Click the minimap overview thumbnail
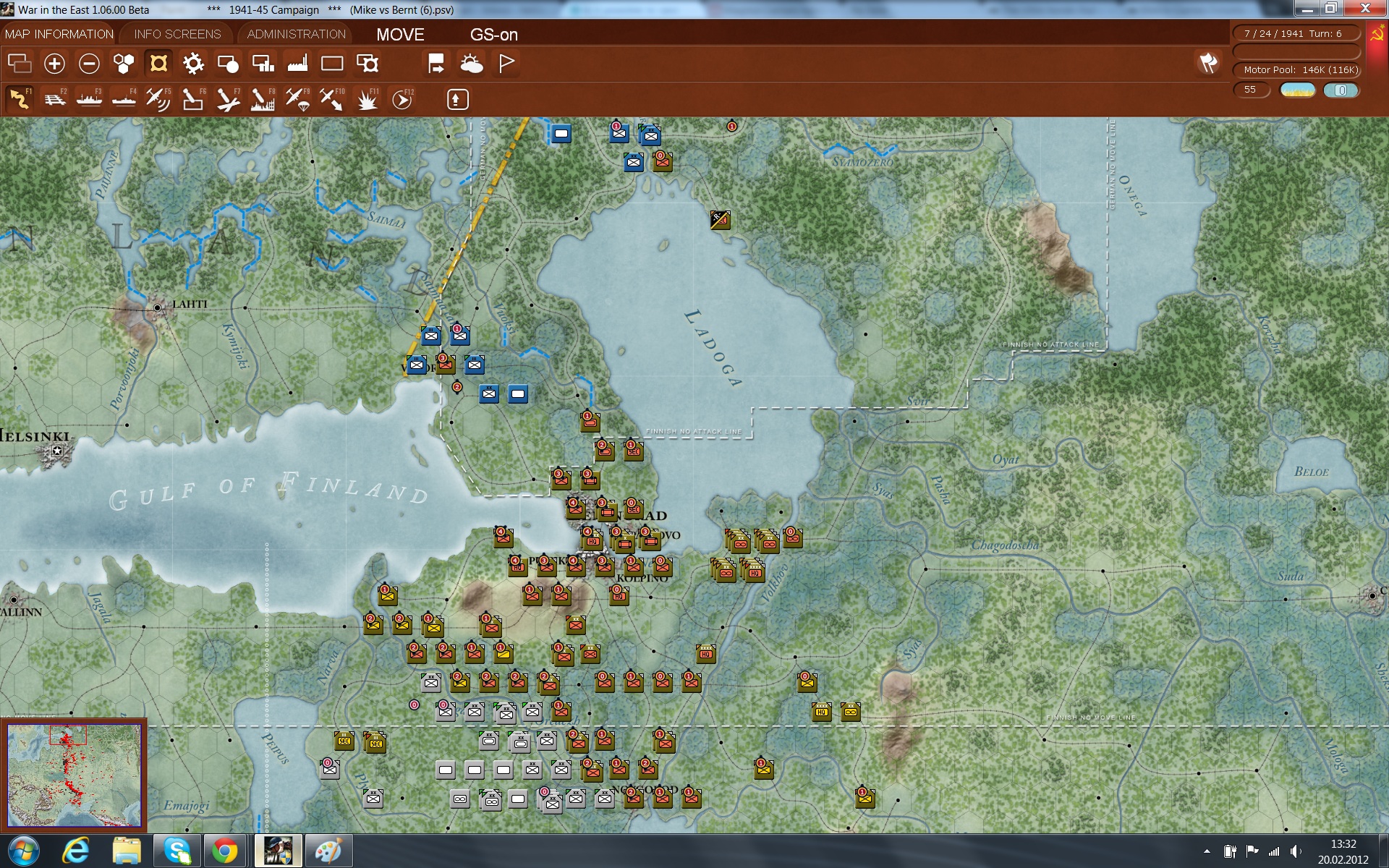This screenshot has width=1389, height=868. tap(74, 775)
